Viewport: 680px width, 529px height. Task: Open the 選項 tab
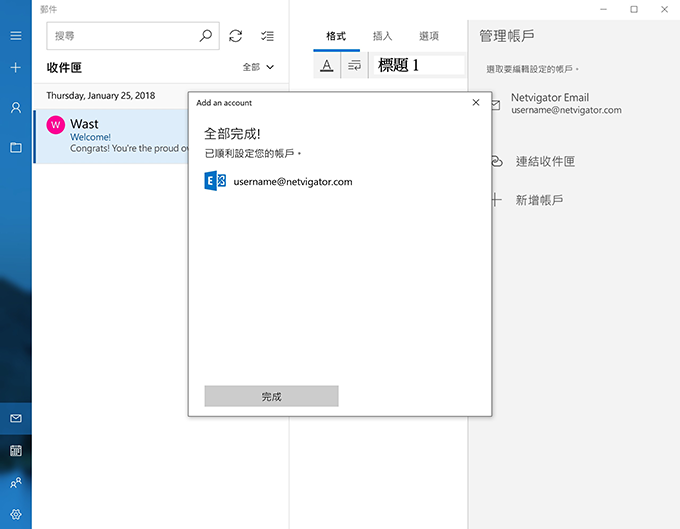pyautogui.click(x=428, y=36)
